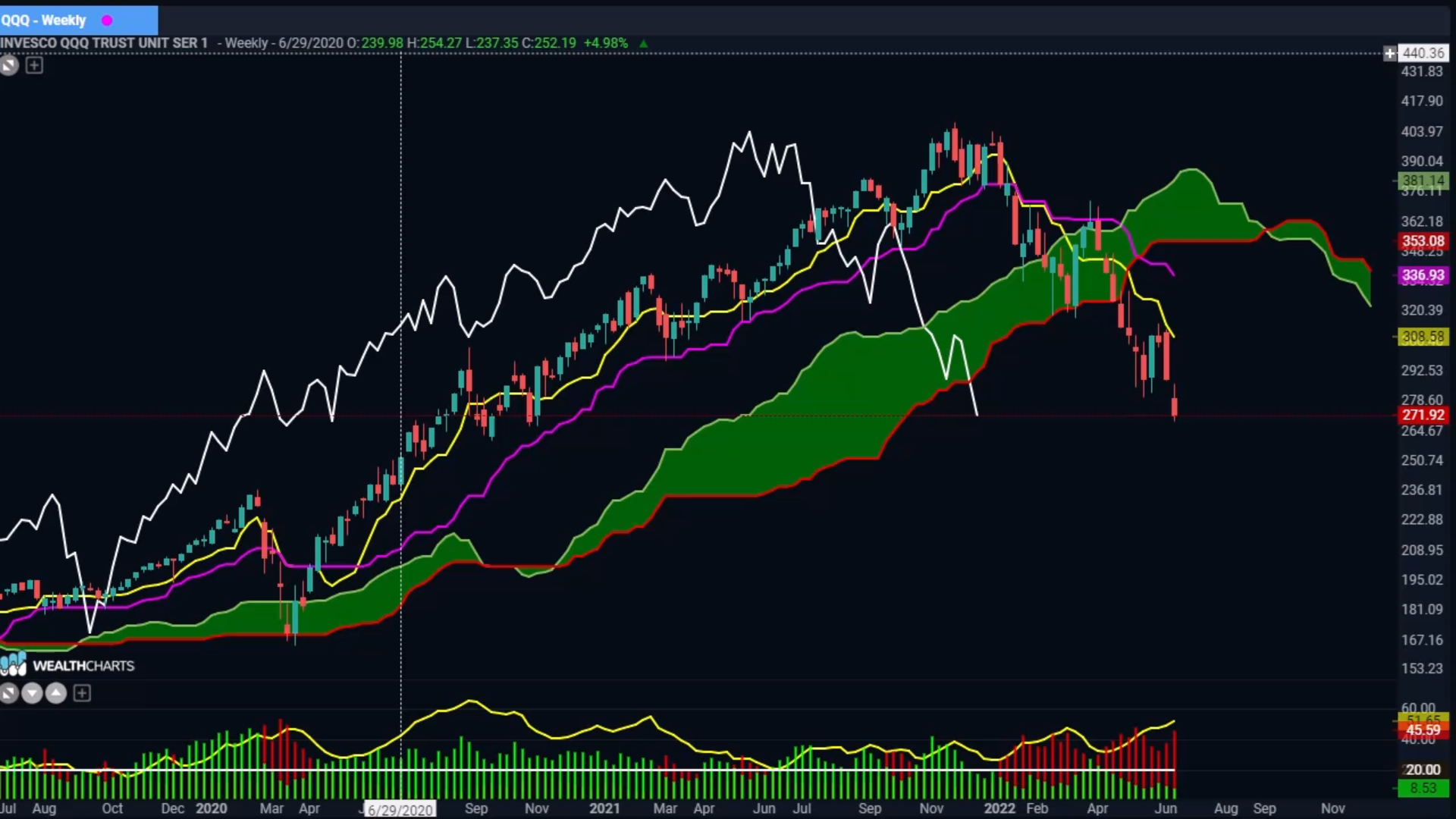Click the C:252.19 close value in header
This screenshot has height=819, width=1456.
tap(549, 43)
